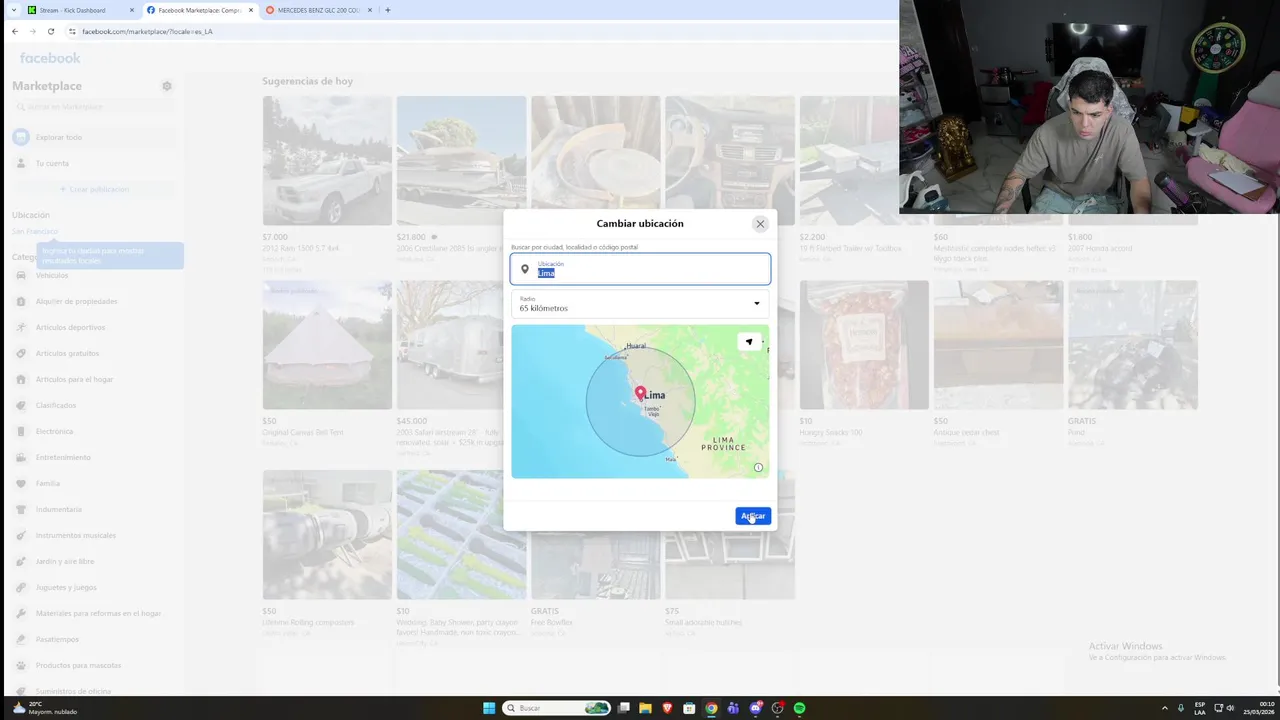This screenshot has height=720, width=1280.
Task: Open the Hungry Snacks $10 listing
Action: [864, 345]
